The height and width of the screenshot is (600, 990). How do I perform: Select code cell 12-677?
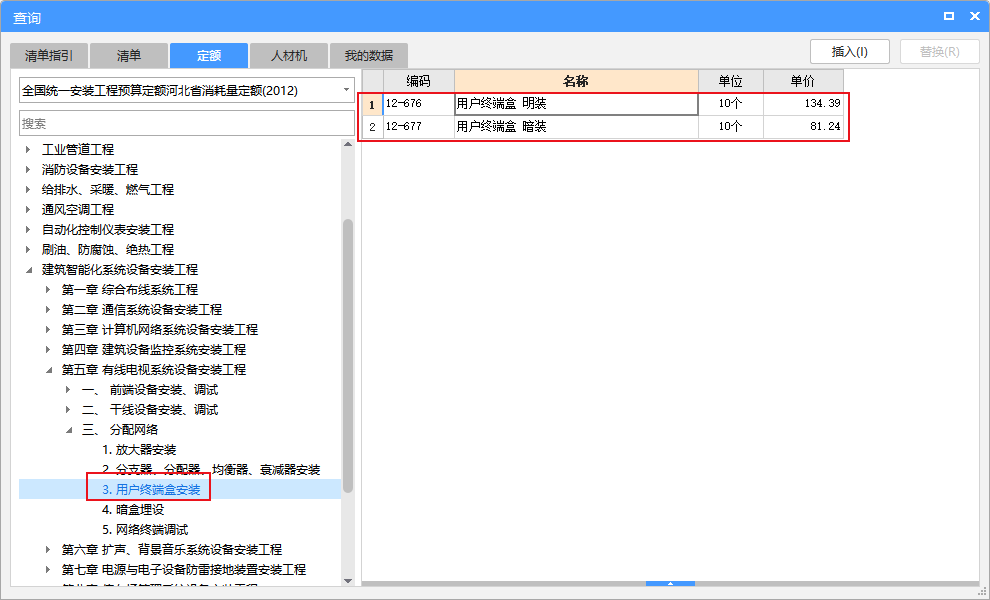[419, 126]
